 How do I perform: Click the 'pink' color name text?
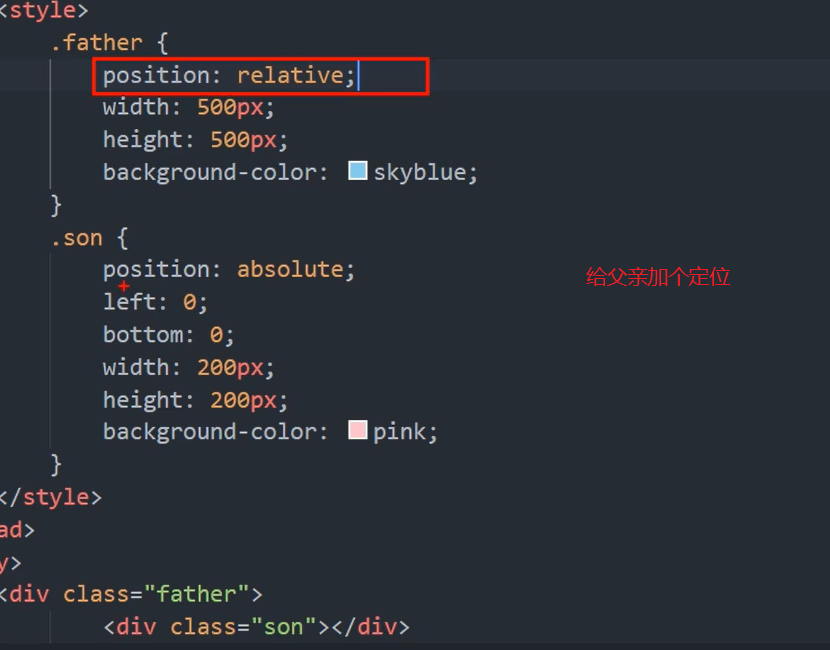[399, 432]
